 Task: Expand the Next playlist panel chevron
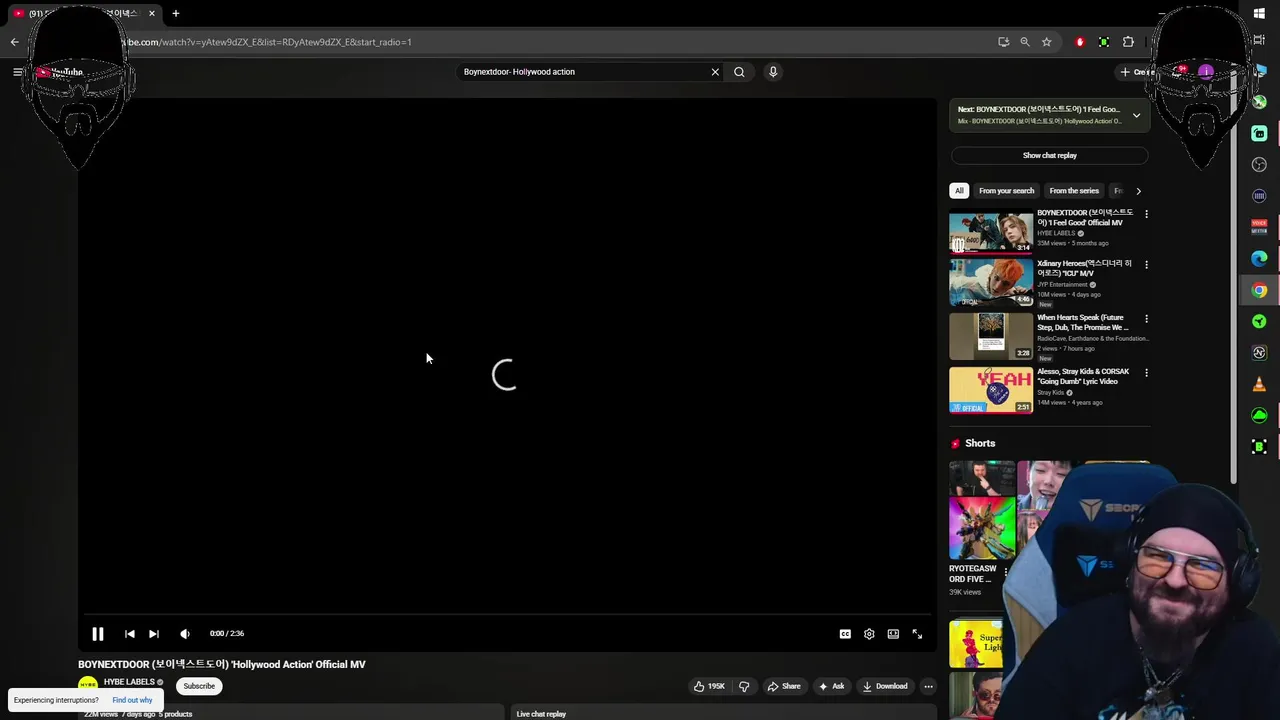click(x=1136, y=116)
